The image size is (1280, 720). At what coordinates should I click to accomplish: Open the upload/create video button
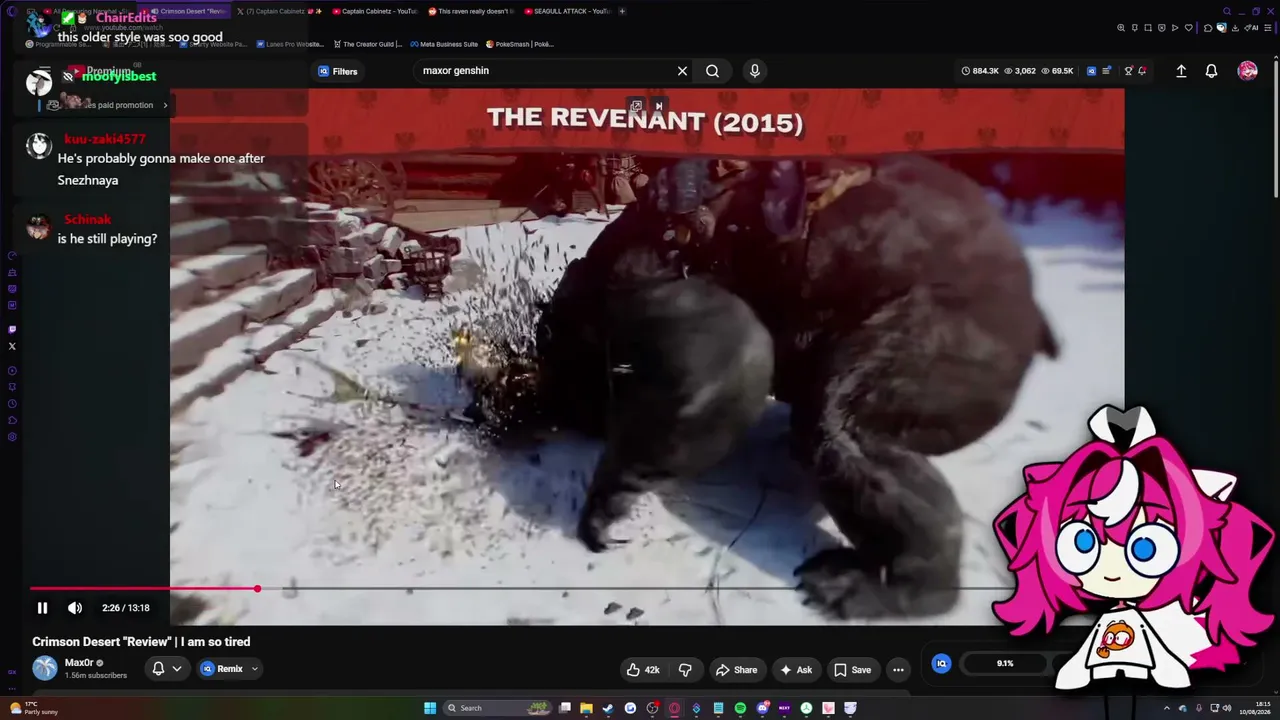(1181, 71)
